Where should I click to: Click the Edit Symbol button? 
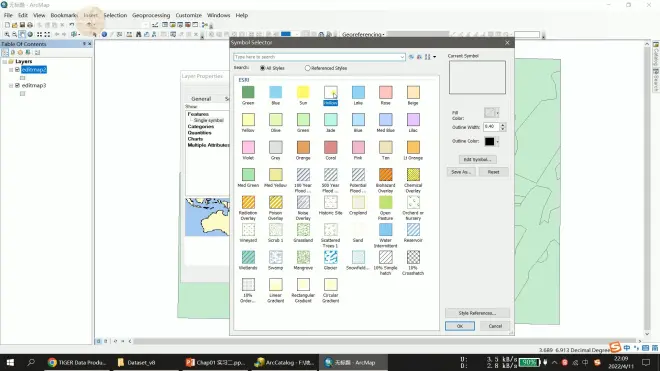coord(477,160)
